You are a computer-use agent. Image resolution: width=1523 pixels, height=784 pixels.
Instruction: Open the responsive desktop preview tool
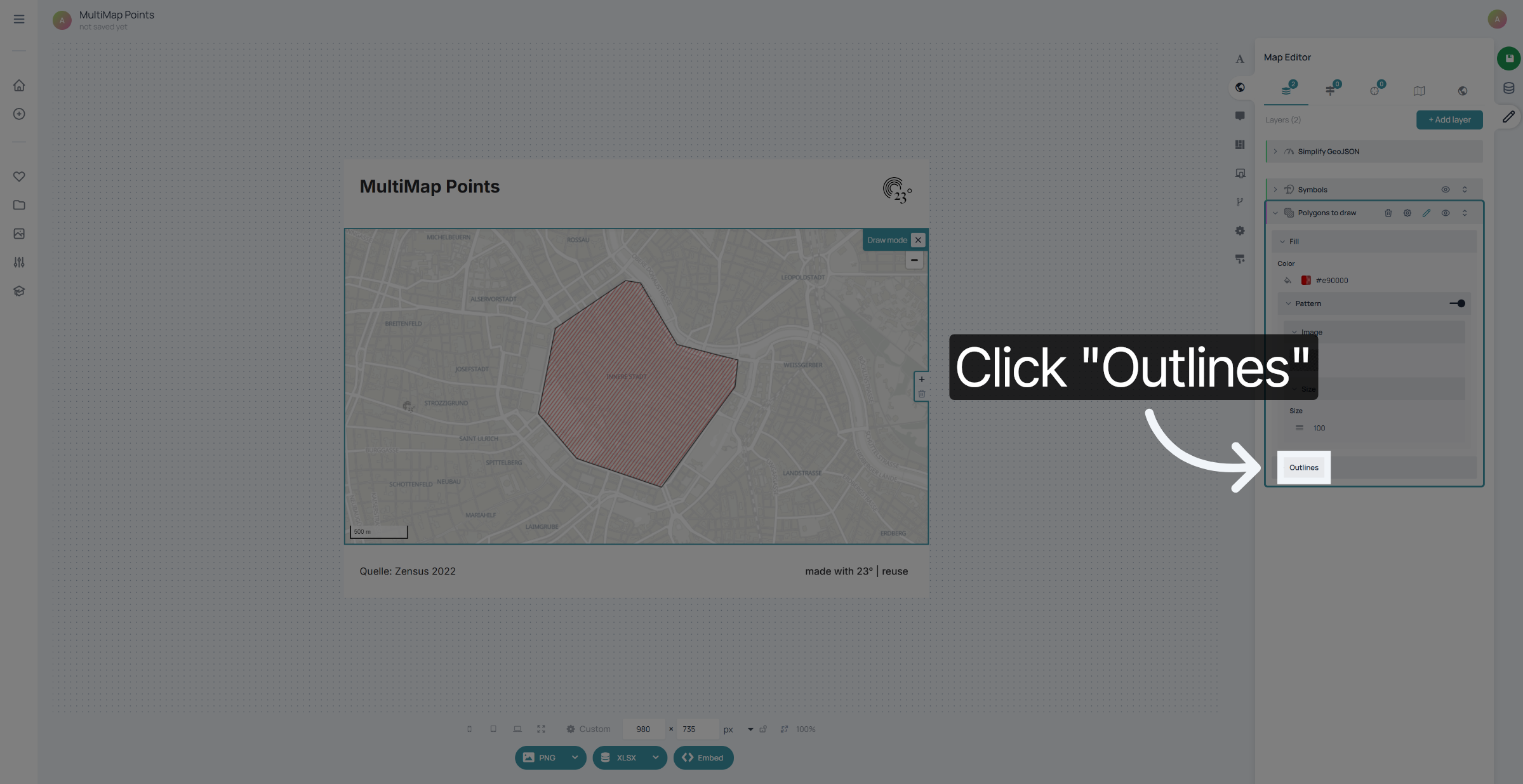coord(1240,173)
